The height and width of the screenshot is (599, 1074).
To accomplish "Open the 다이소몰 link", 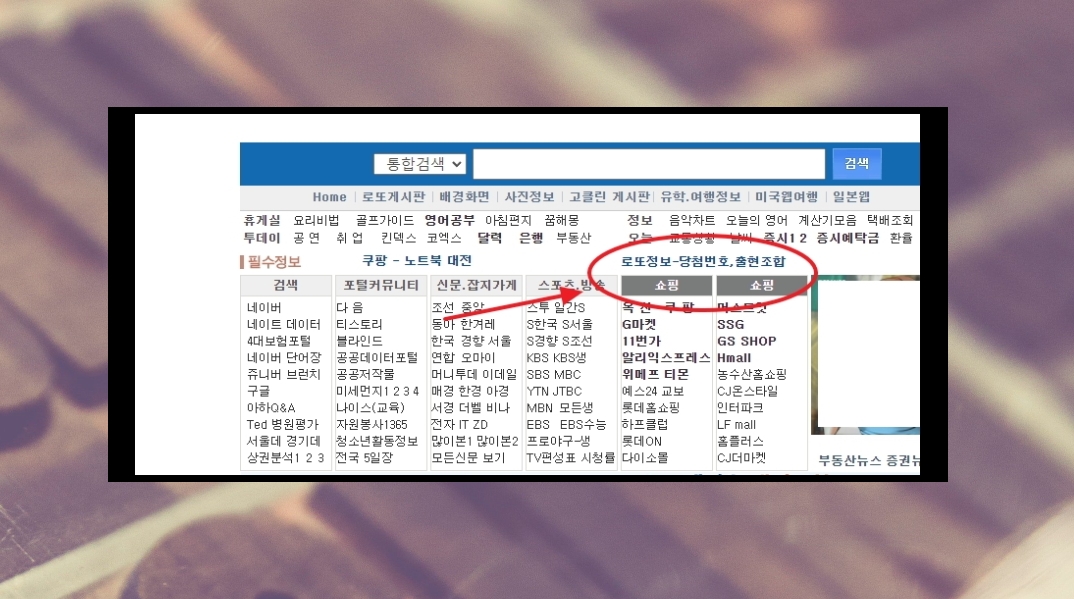I will pyautogui.click(x=645, y=458).
